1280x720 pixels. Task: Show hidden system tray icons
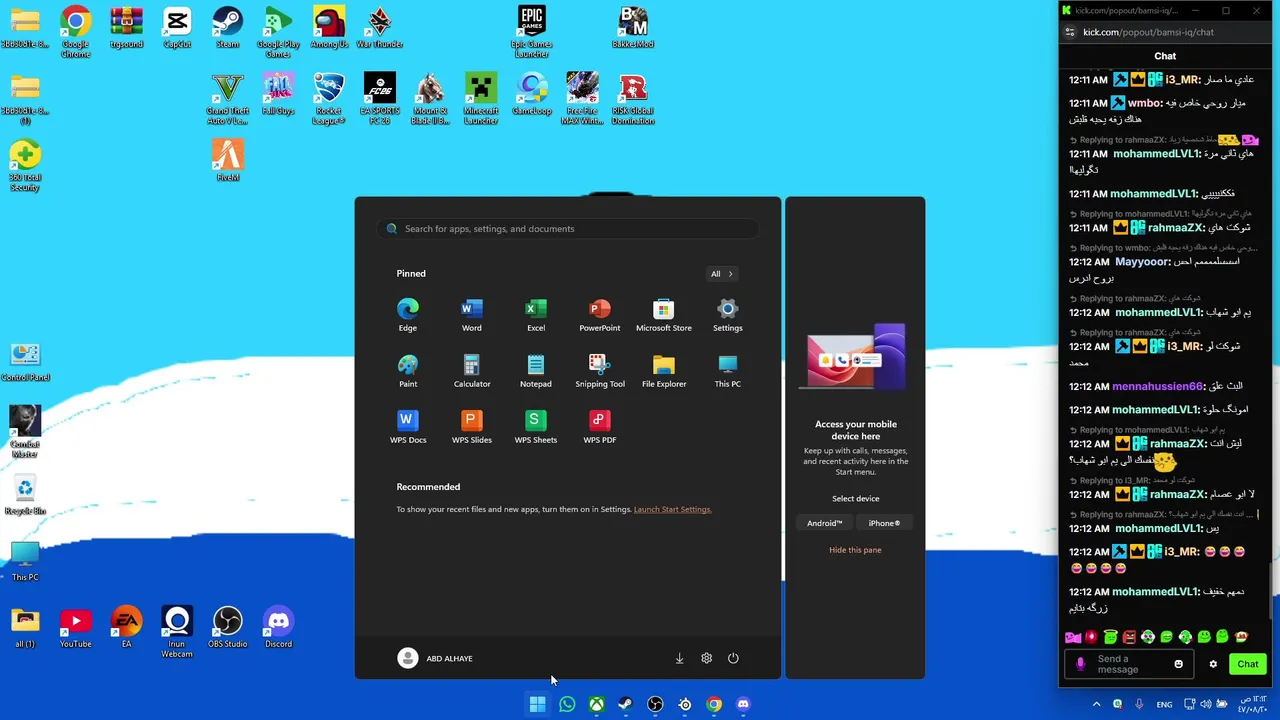click(x=1096, y=704)
